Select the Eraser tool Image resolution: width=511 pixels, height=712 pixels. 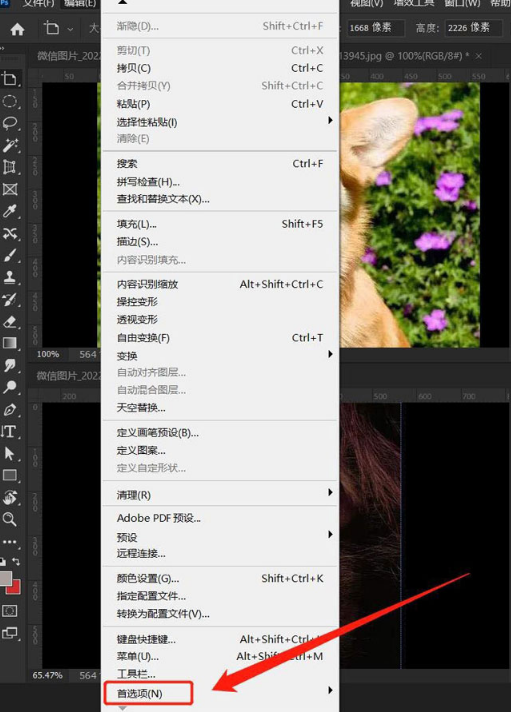coord(10,321)
